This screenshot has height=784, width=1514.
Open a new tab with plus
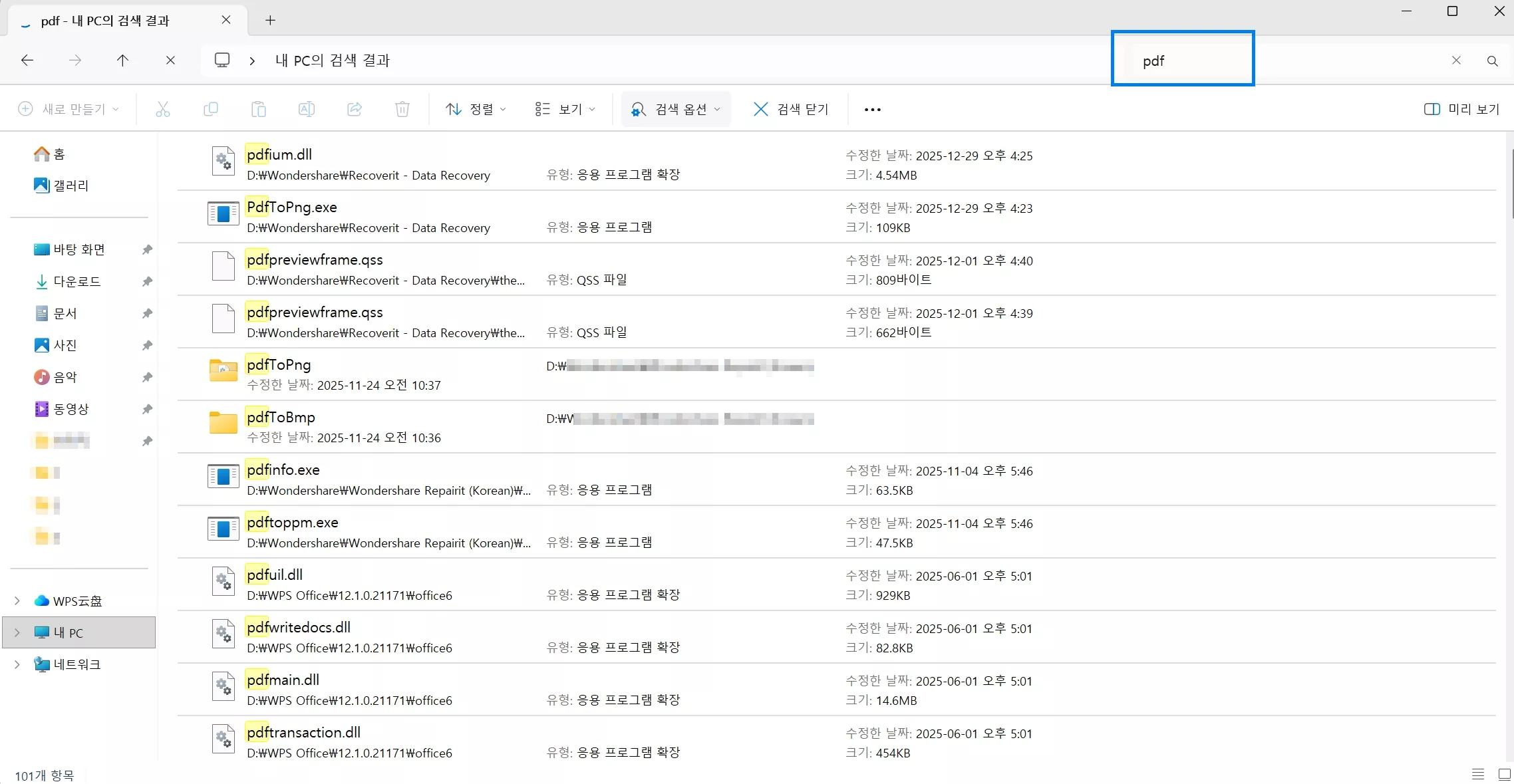tap(270, 20)
